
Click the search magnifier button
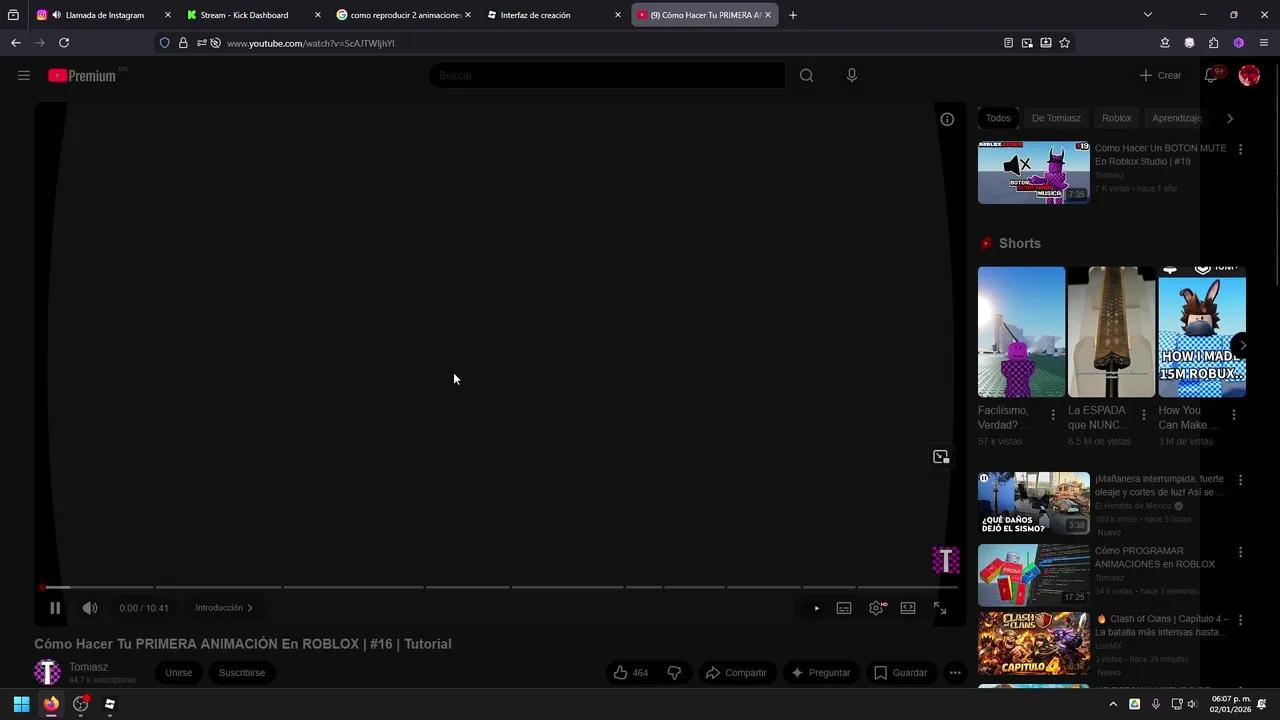tap(806, 75)
